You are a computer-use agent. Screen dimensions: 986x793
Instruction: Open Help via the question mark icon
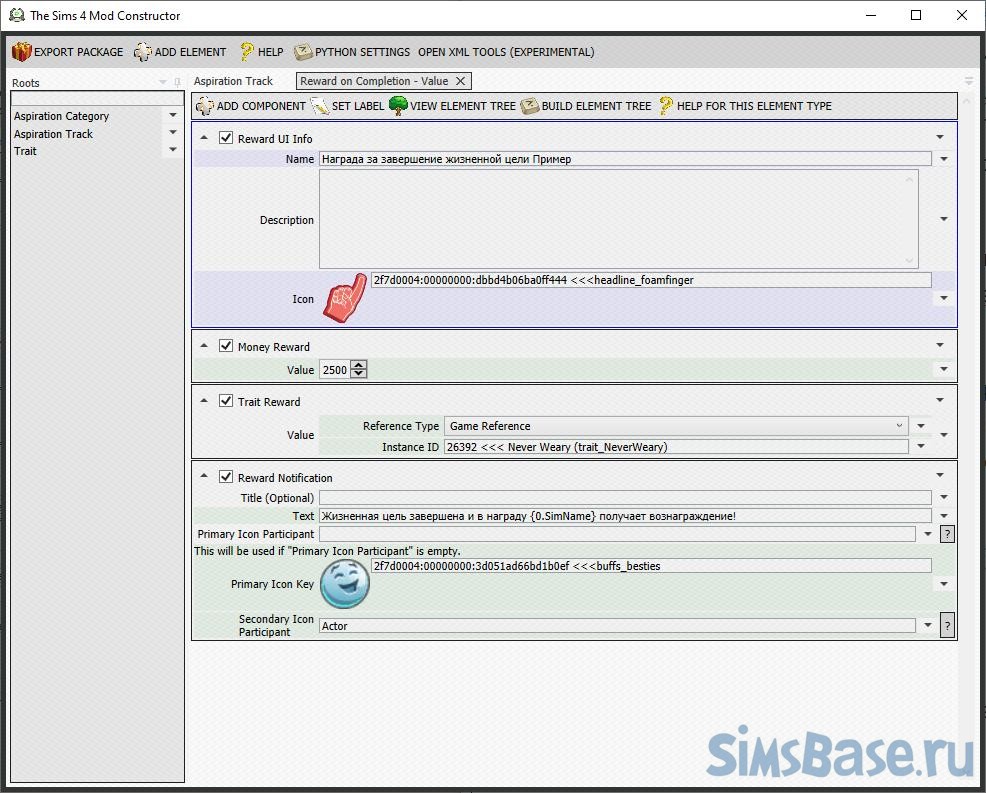(247, 52)
